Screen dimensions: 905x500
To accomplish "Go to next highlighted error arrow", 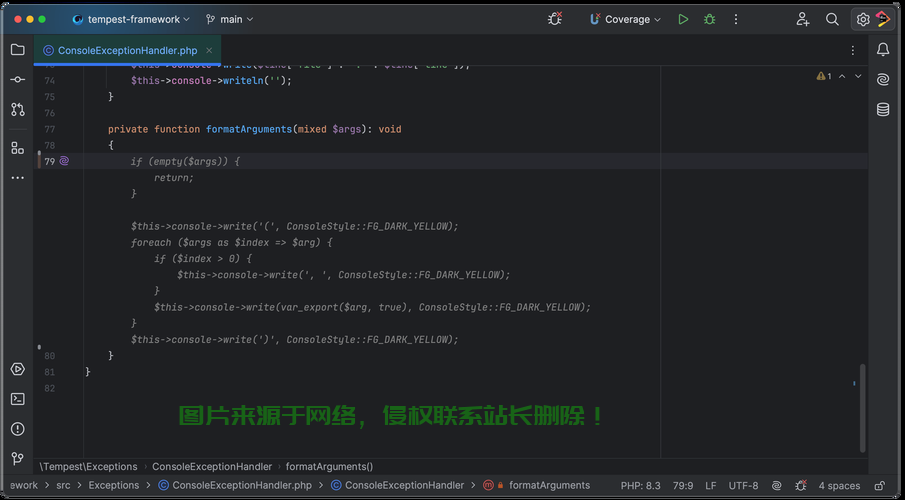I will tap(858, 76).
